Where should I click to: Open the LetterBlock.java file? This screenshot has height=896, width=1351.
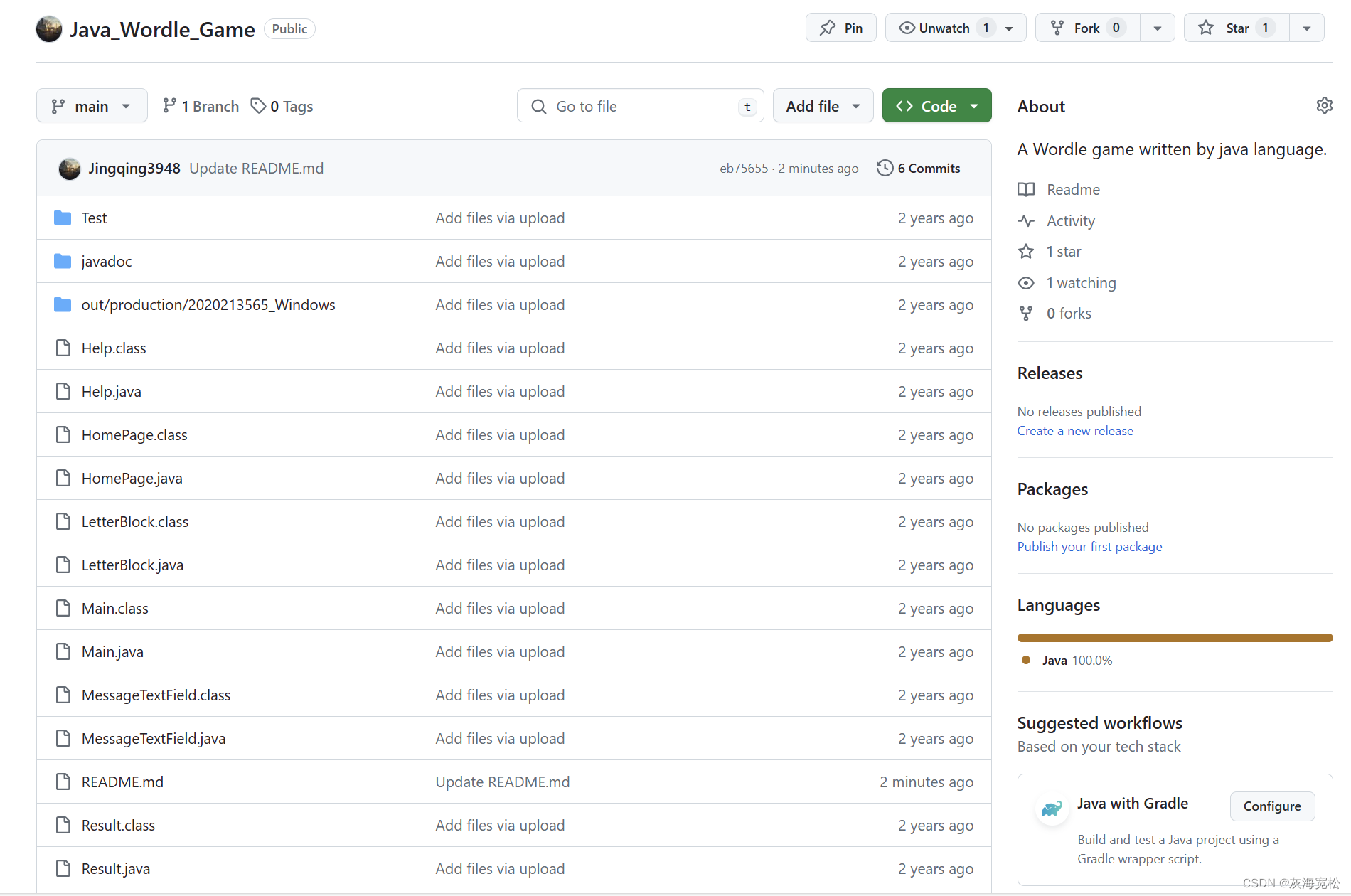click(132, 565)
